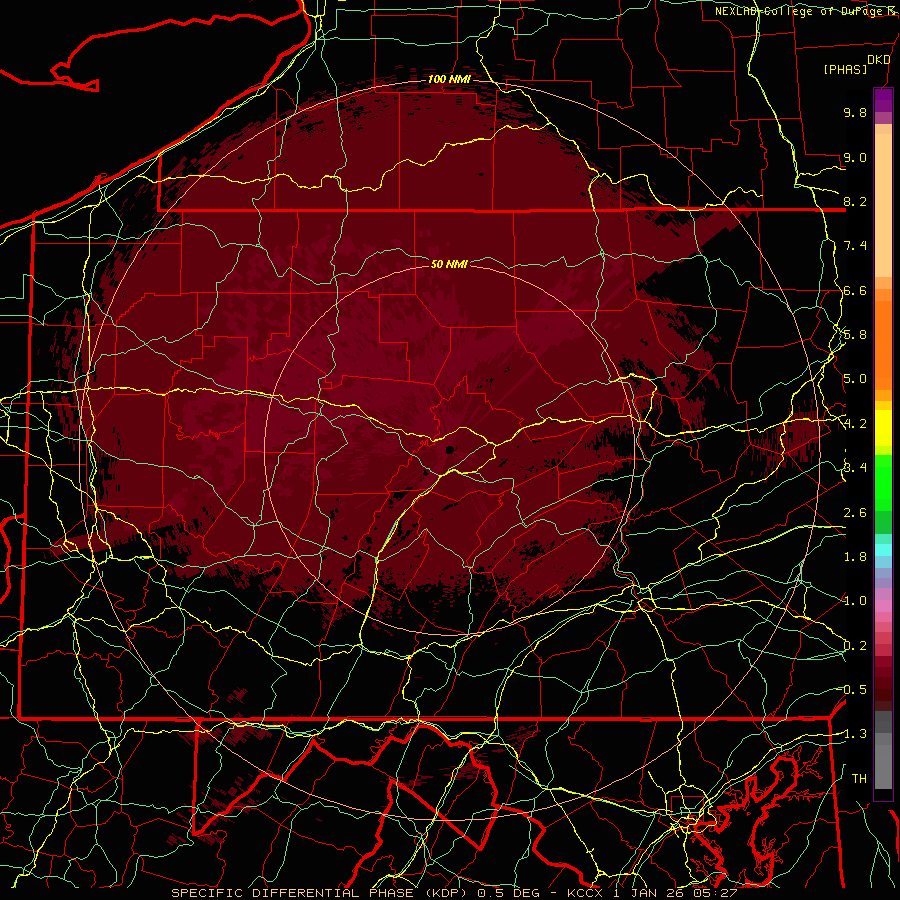Click the -0.5 legend value
This screenshot has width=900, height=900.
853,690
